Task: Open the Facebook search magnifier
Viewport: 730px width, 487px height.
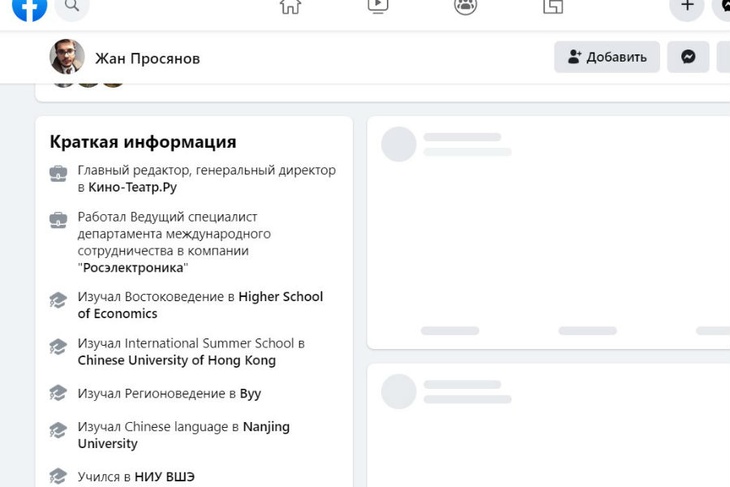Action: 72,8
